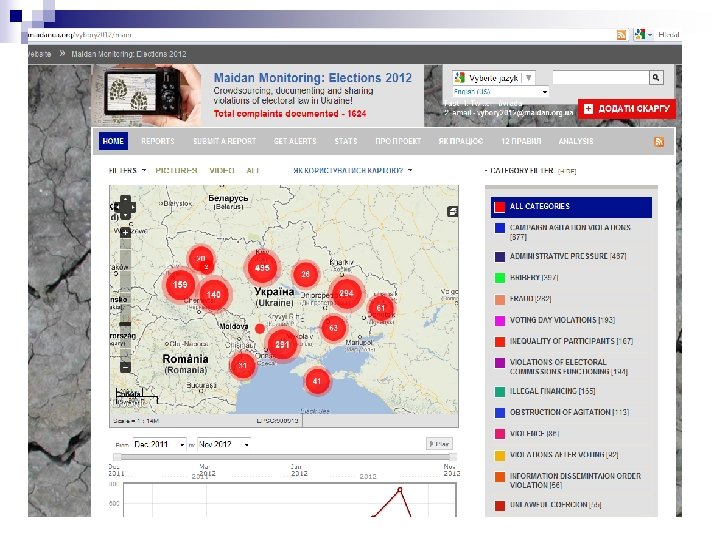Screen dimensions: 720x540
Task: Filter by Voting Day Violations
Action: click(555, 320)
